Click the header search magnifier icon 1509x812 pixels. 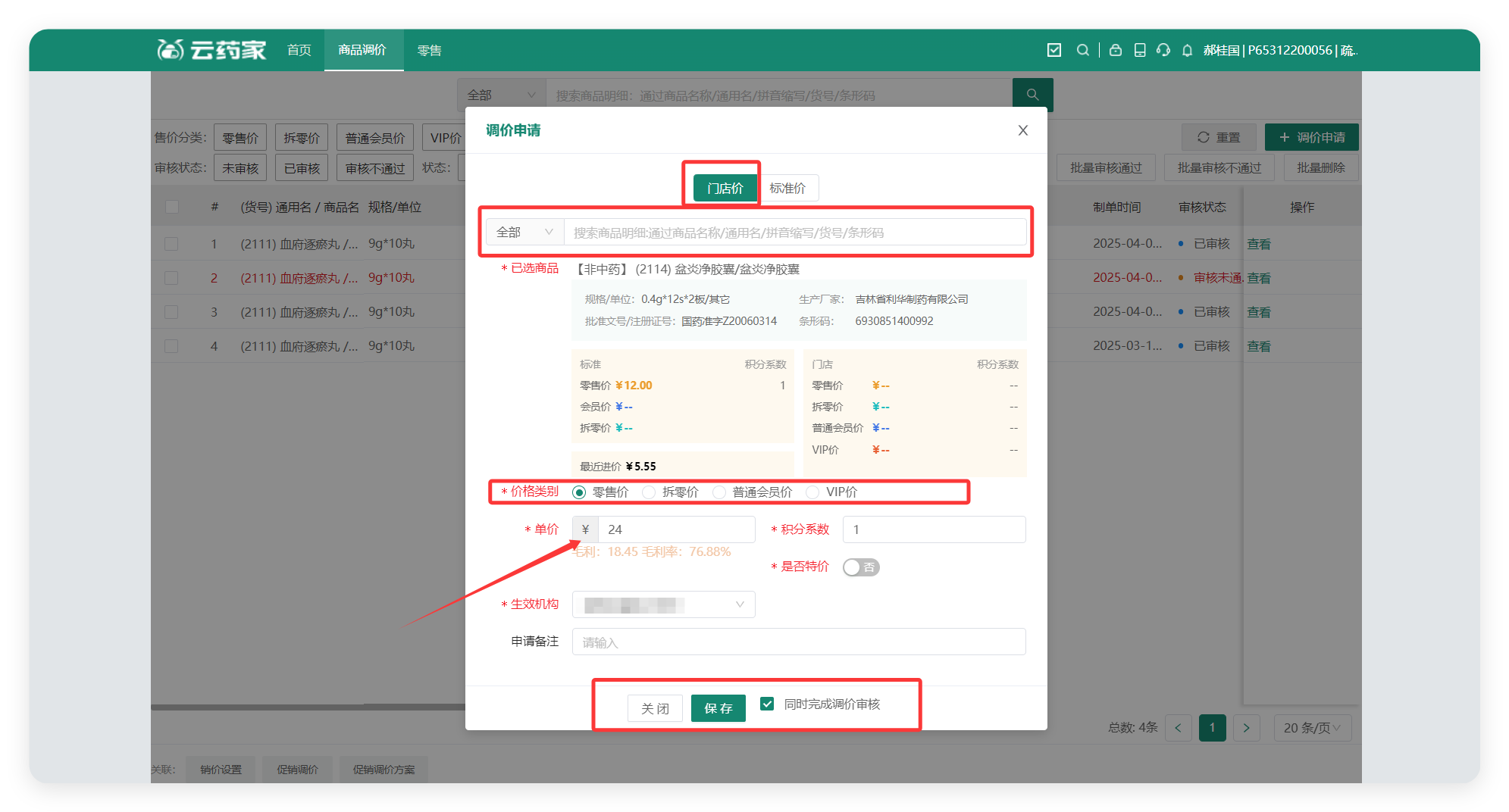click(x=1082, y=50)
